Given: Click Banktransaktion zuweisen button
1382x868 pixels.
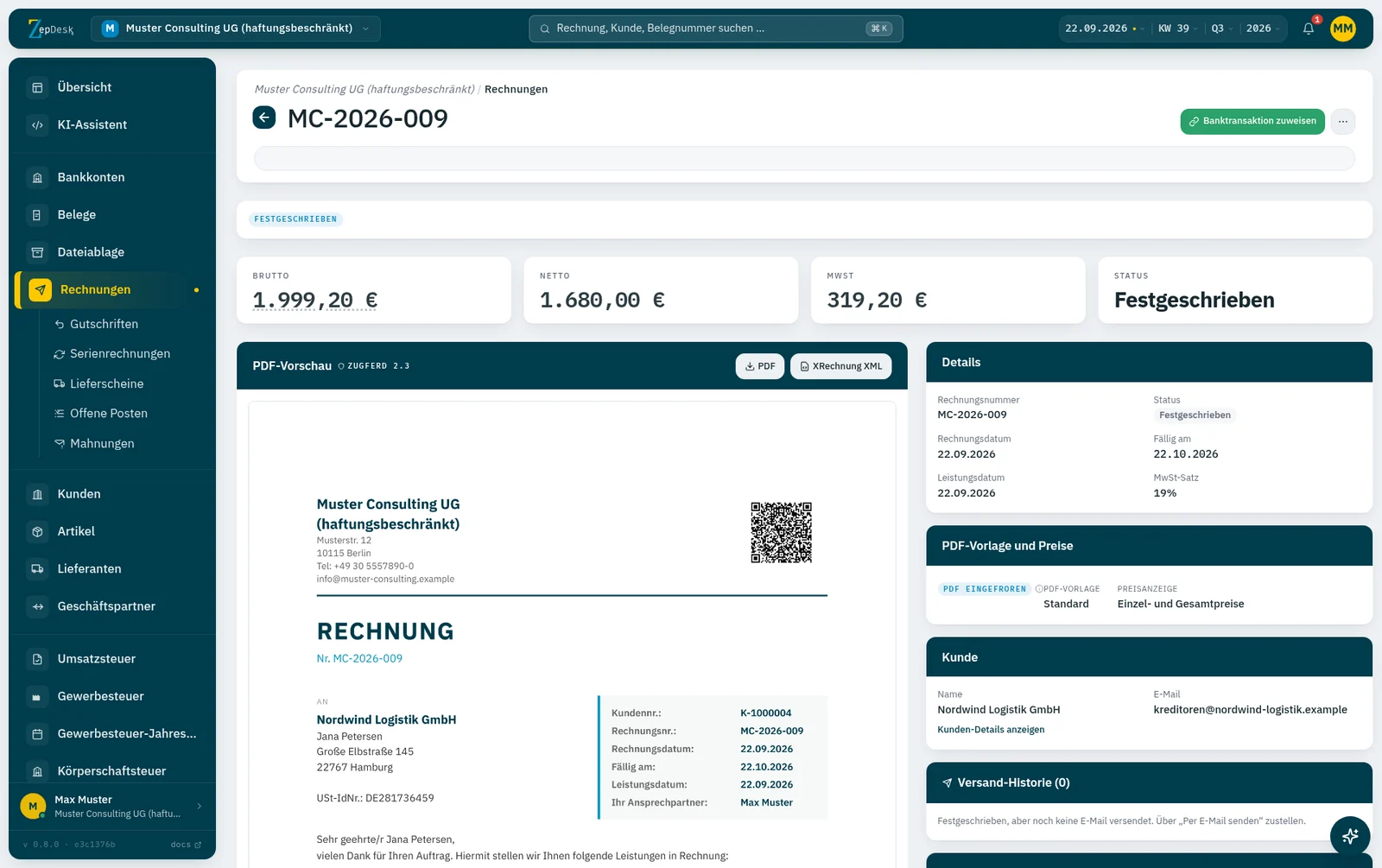Looking at the screenshot, I should (1252, 122).
